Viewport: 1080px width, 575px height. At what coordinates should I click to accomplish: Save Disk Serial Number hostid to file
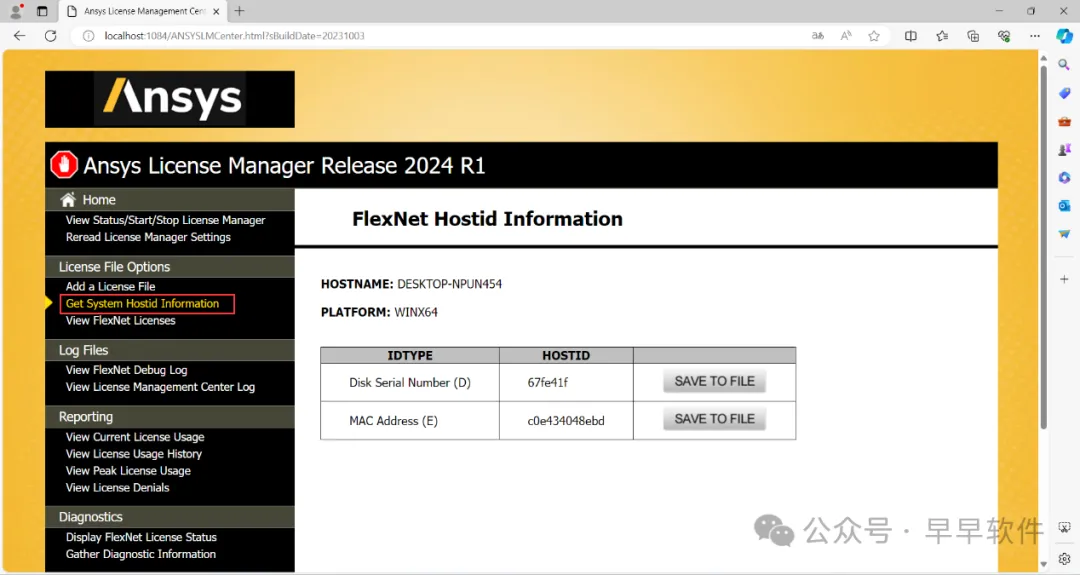714,381
